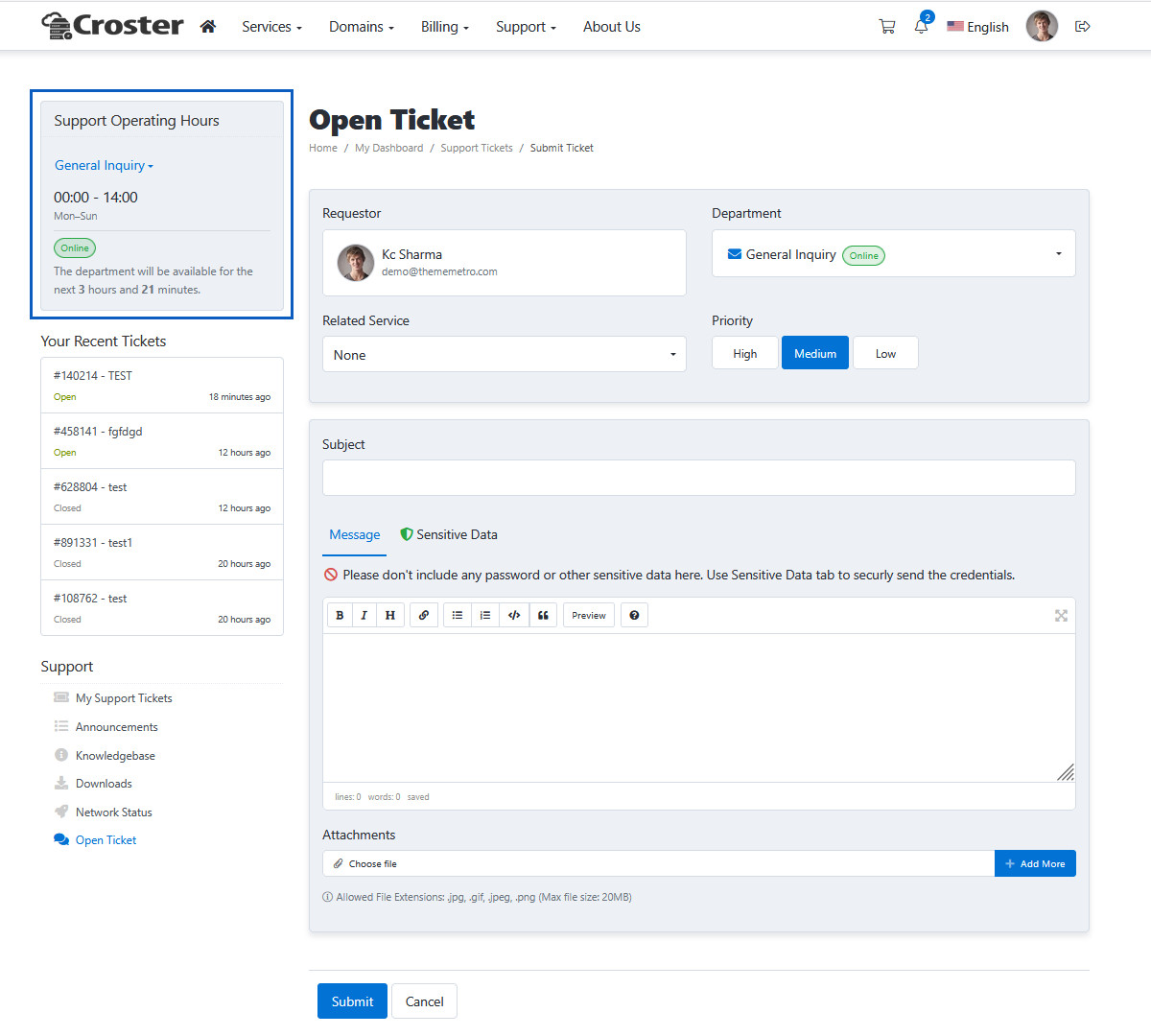Screen dimensions: 1151x1036
Task: Click the home icon in navbar
Action: 207,27
